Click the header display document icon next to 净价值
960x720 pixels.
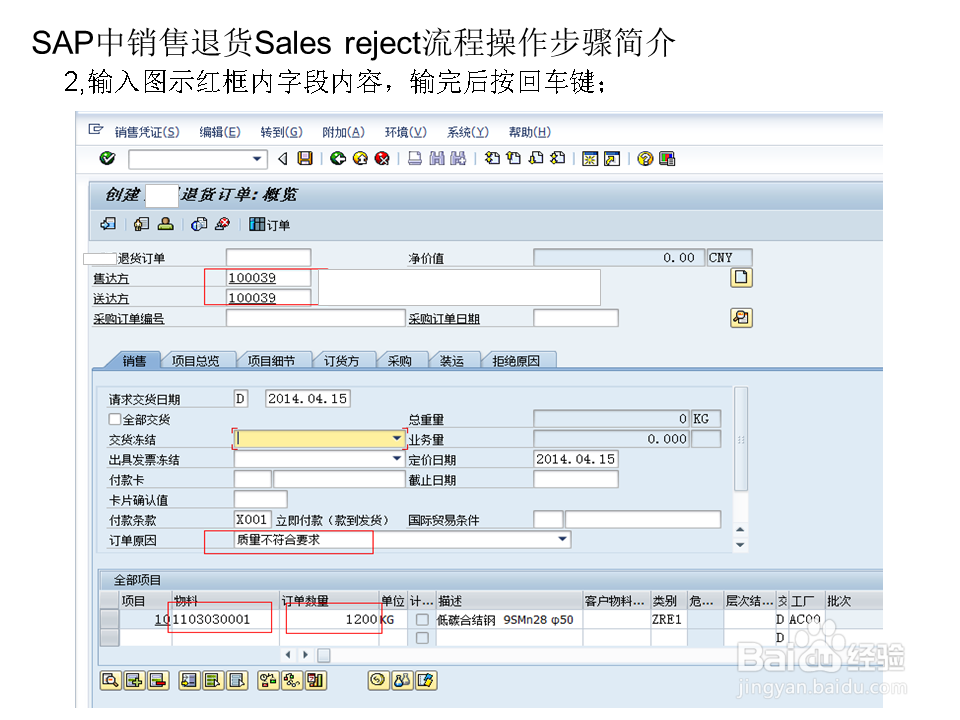click(741, 278)
